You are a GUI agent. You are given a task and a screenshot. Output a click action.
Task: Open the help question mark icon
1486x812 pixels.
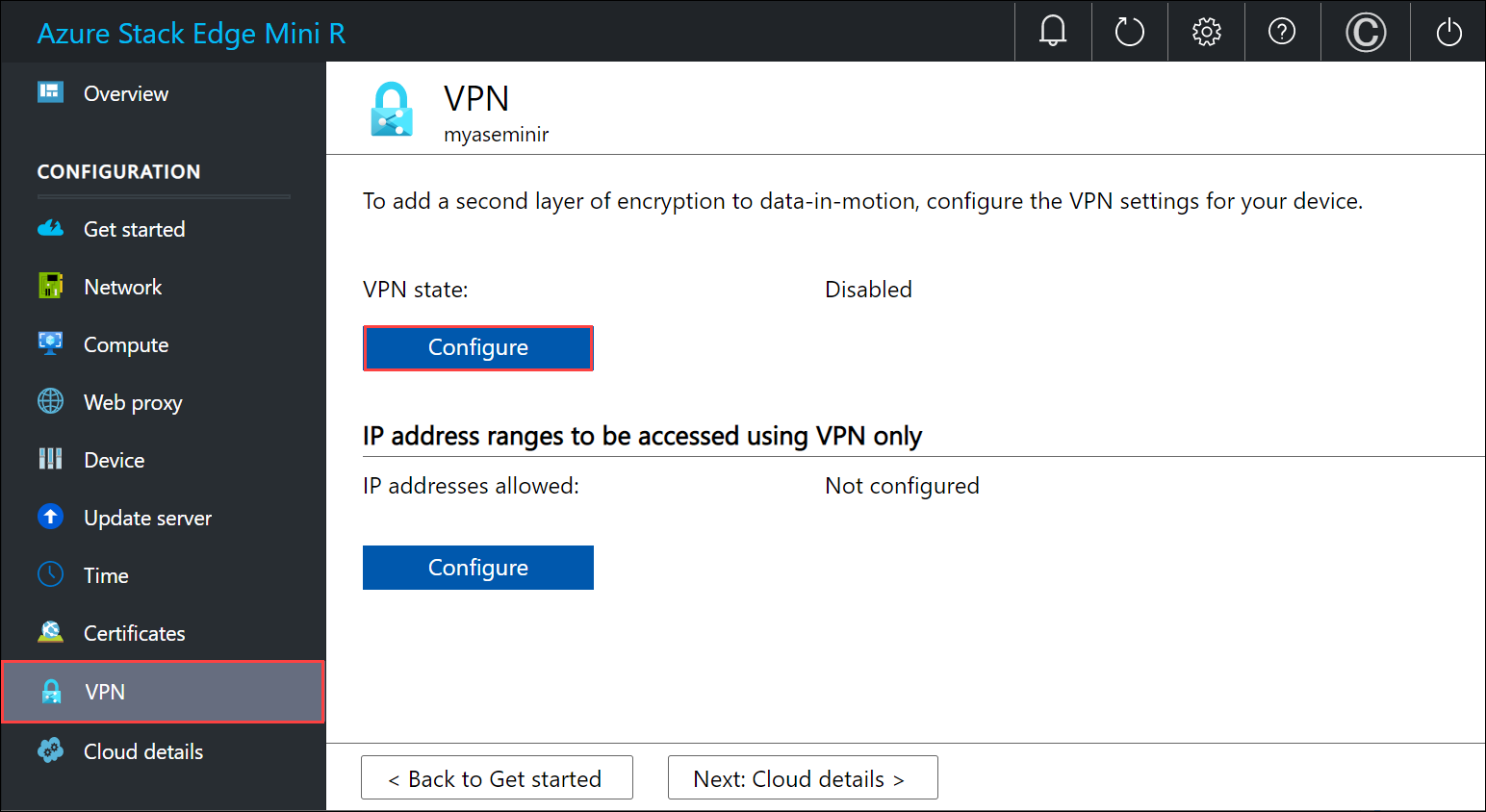tap(1282, 31)
